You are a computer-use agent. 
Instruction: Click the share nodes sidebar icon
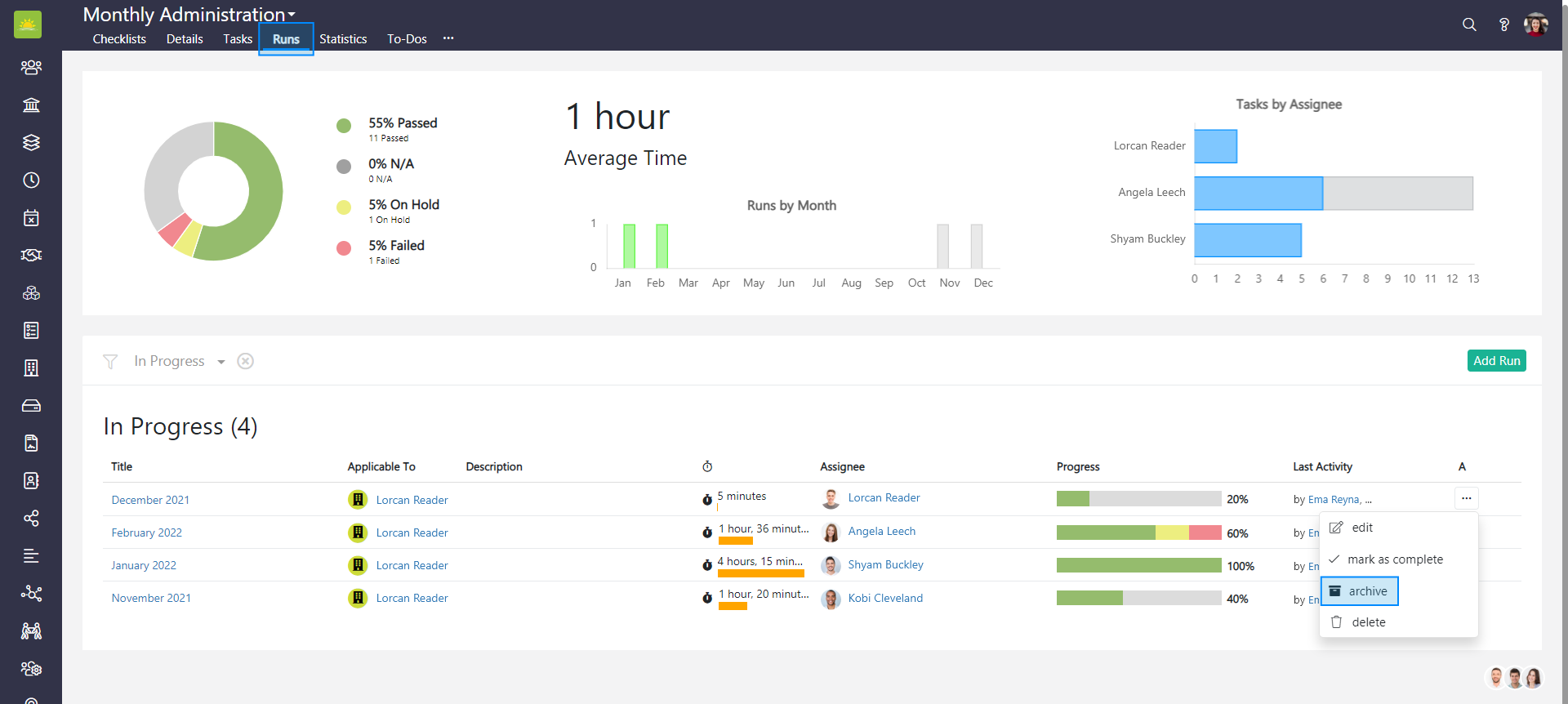tap(31, 519)
